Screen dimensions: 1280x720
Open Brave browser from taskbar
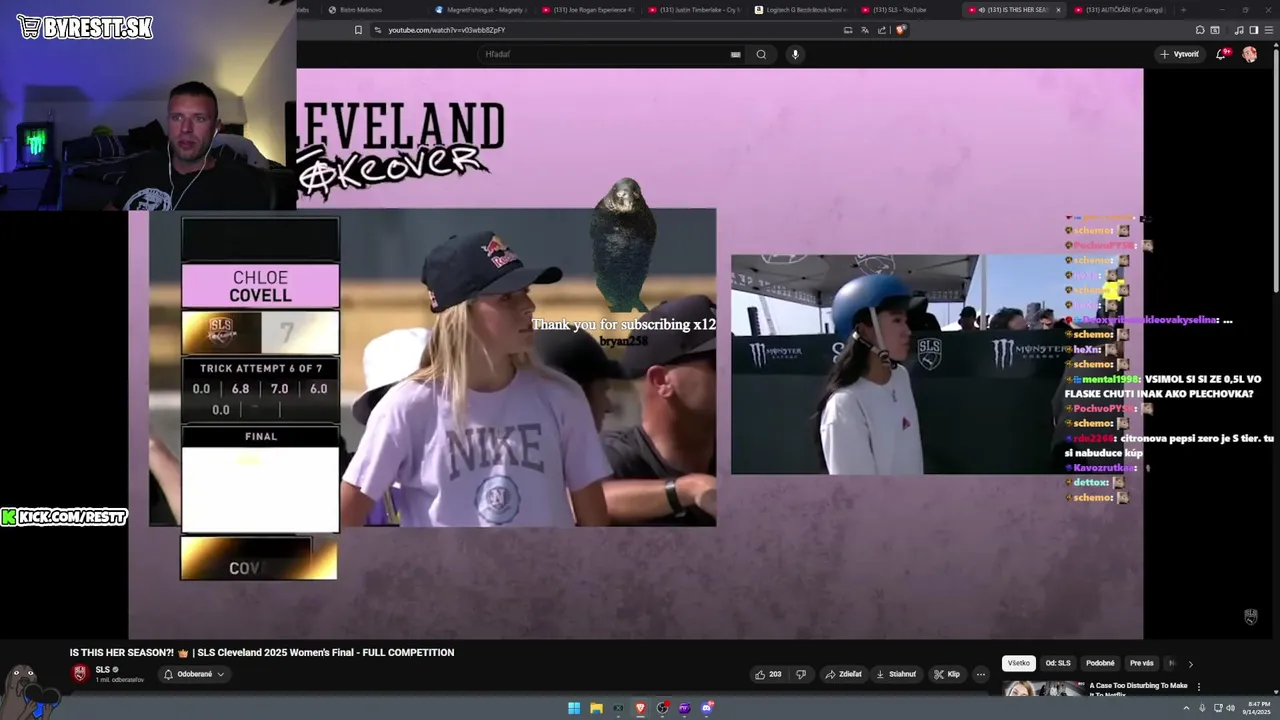(640, 708)
